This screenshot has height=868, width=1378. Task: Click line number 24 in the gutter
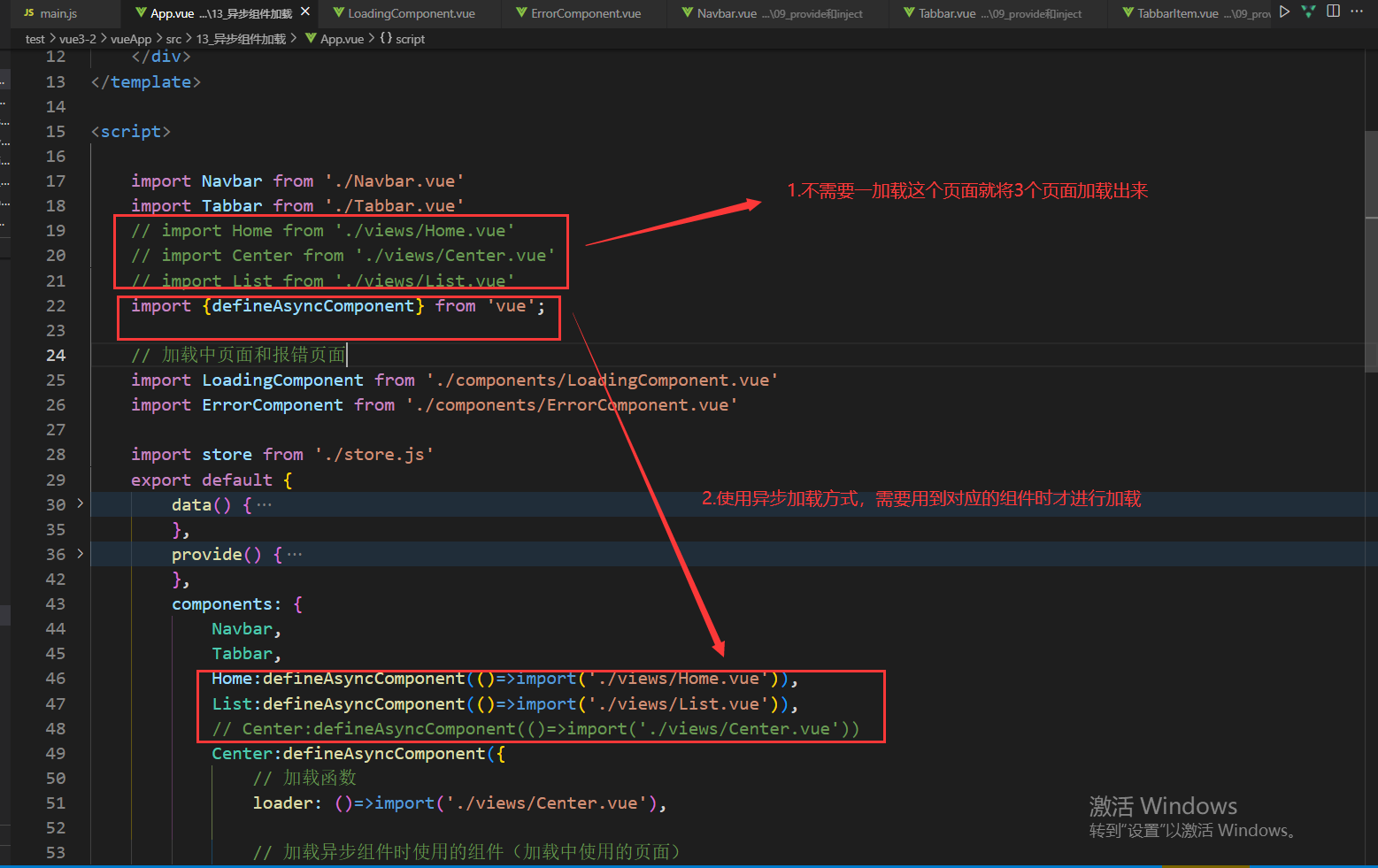click(56, 355)
